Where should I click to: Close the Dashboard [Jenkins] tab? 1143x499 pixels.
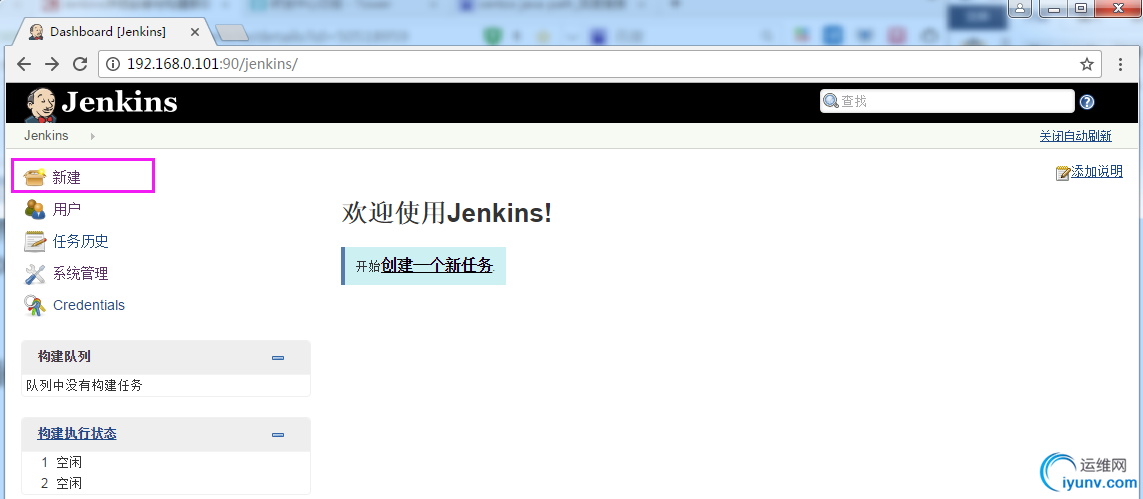[x=195, y=32]
